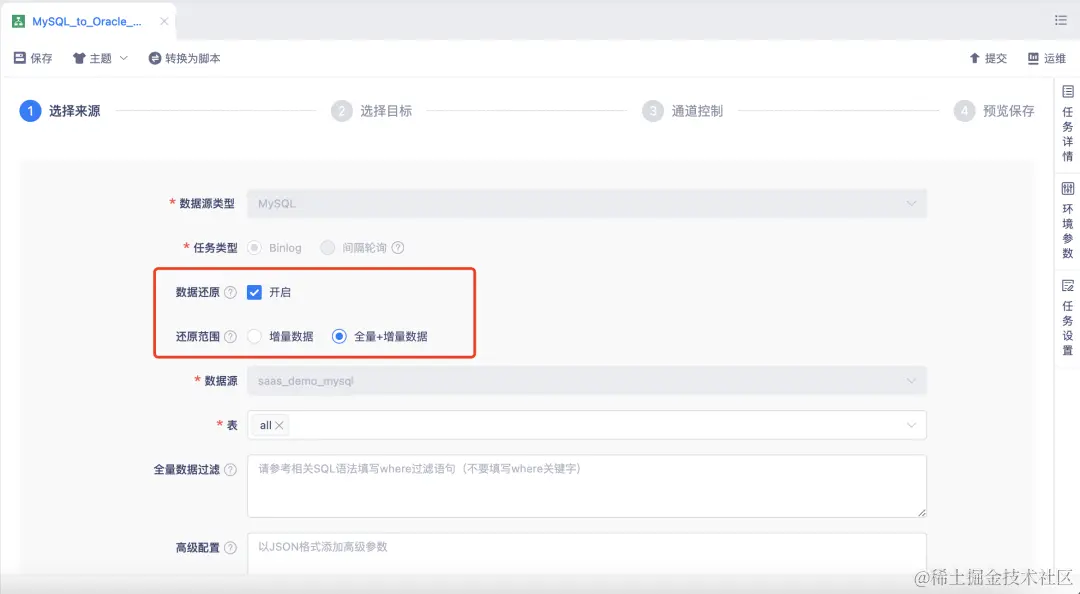Switch to the MySQL_to_Oracle tab
This screenshot has height=594, width=1080.
point(87,21)
